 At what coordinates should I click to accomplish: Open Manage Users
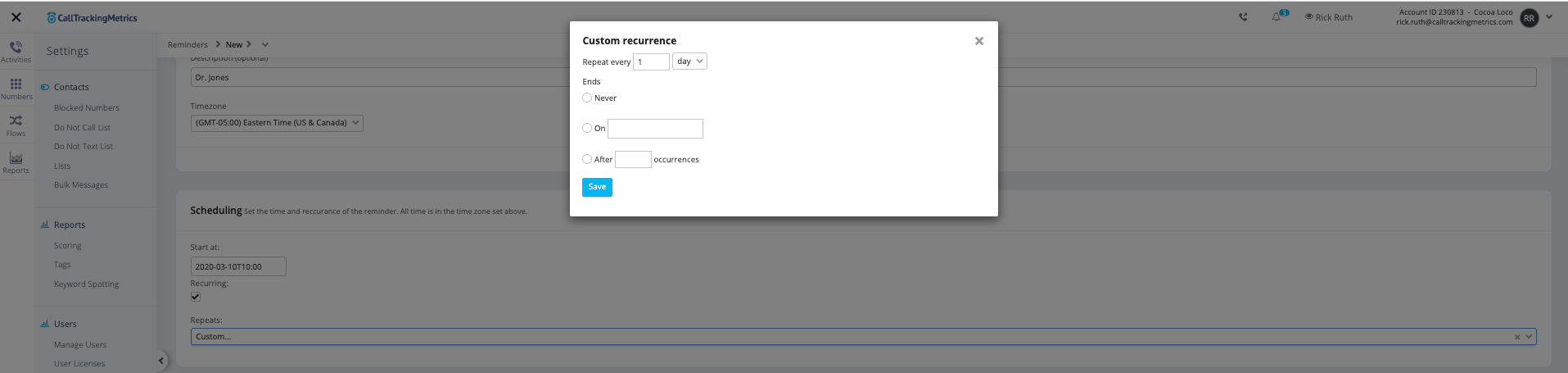click(80, 345)
